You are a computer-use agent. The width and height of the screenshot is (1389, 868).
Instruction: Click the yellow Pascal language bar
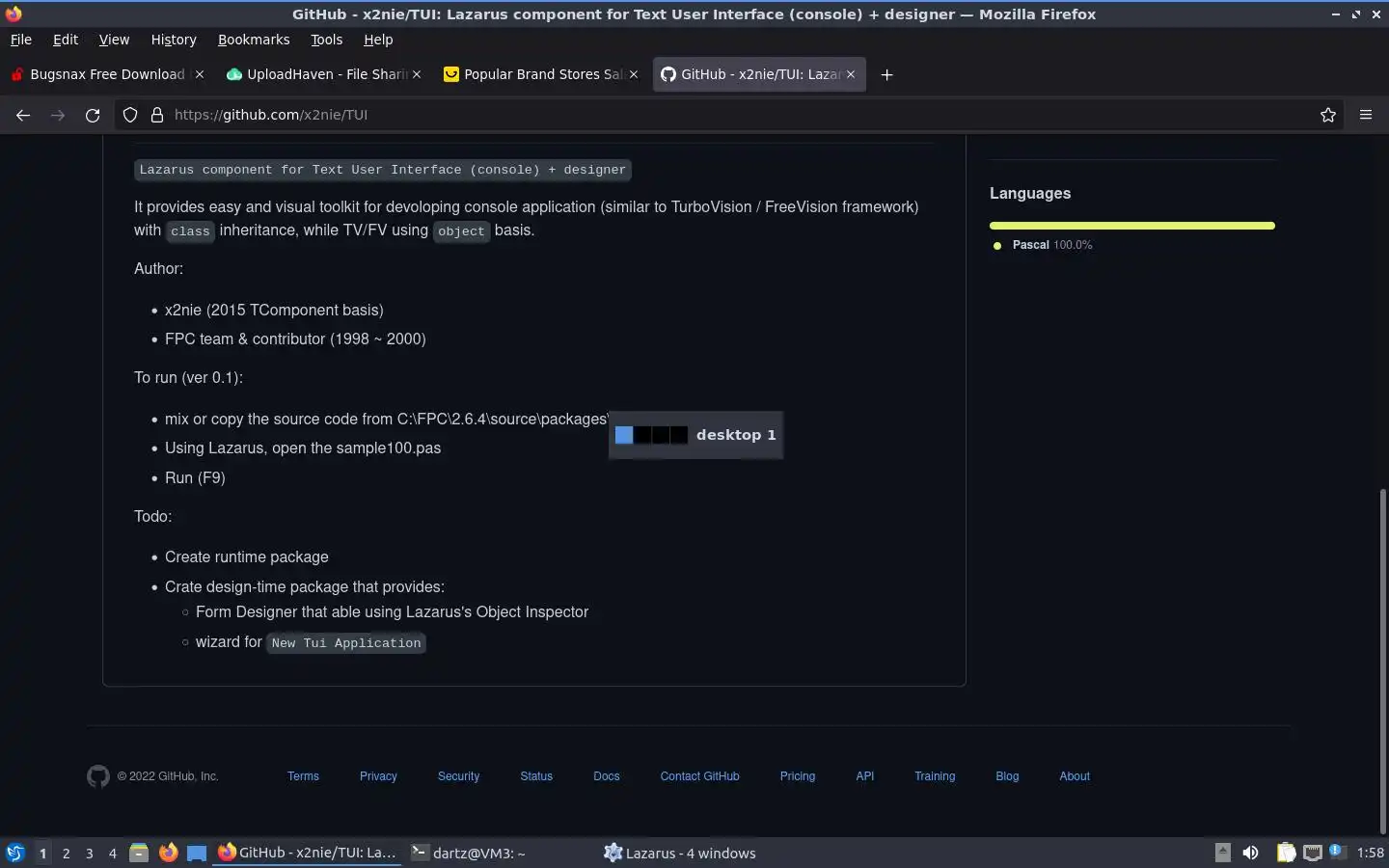1132,226
